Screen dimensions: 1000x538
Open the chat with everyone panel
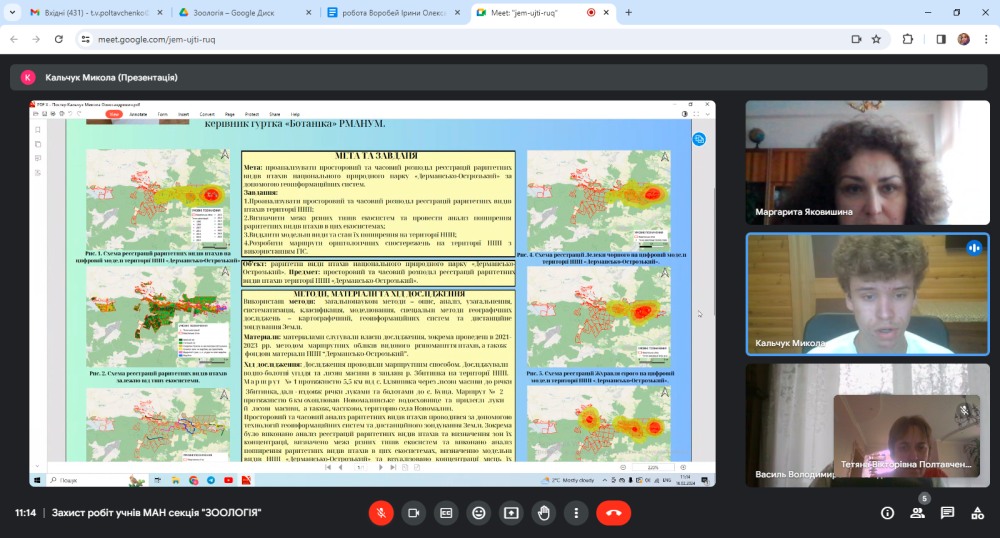(947, 513)
